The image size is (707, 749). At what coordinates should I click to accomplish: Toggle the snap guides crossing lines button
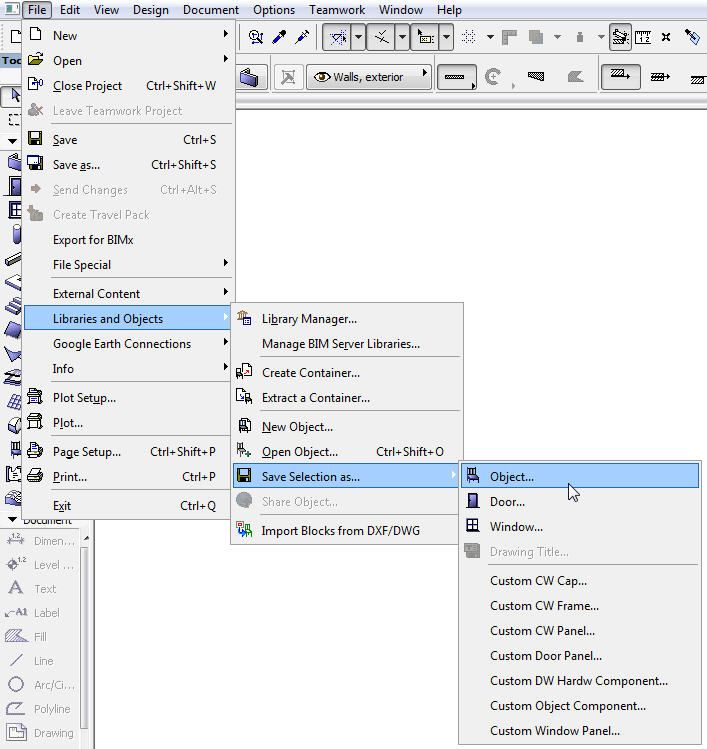tap(381, 37)
